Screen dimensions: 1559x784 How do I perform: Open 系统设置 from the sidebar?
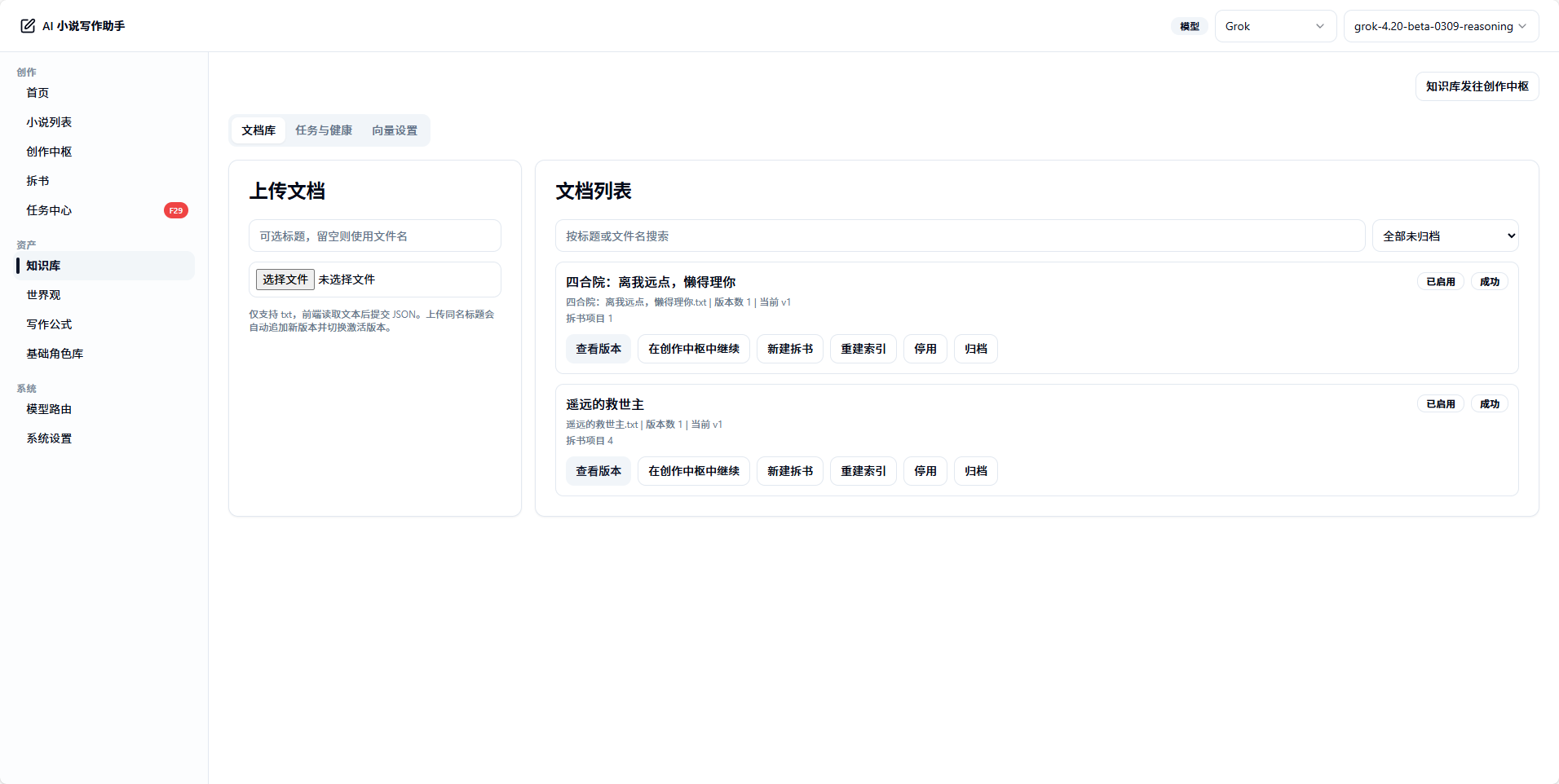coord(49,438)
